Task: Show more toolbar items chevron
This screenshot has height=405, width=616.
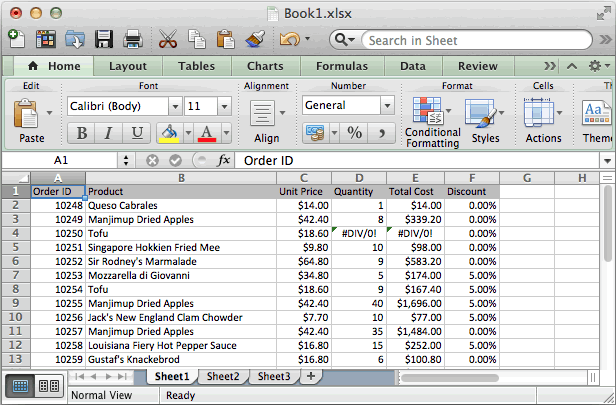Action: point(605,39)
